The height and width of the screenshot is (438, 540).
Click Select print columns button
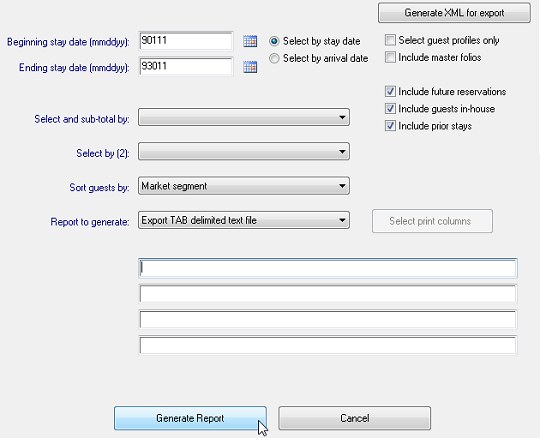[432, 221]
